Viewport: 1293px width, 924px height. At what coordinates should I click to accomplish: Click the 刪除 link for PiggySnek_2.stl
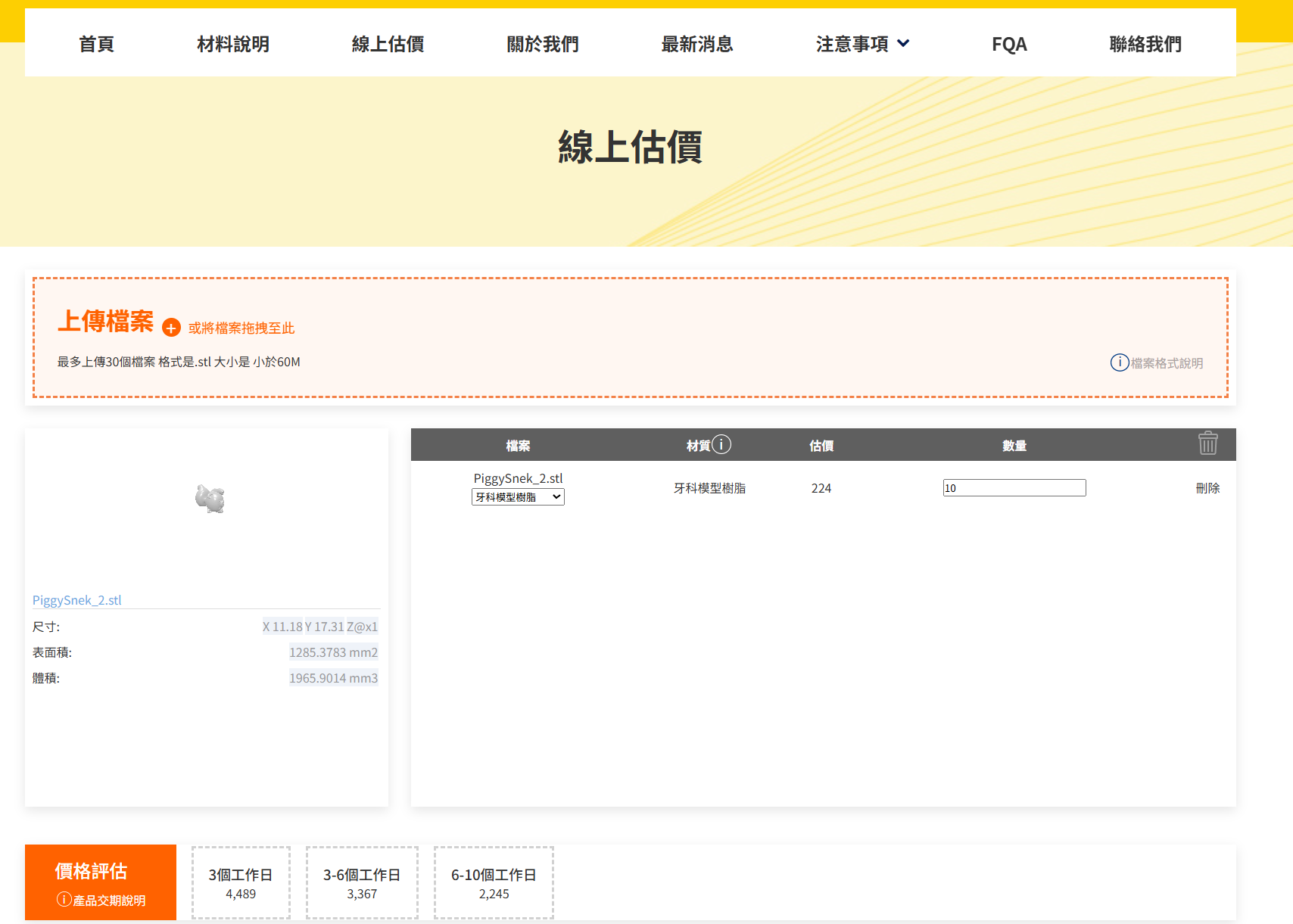click(1207, 488)
